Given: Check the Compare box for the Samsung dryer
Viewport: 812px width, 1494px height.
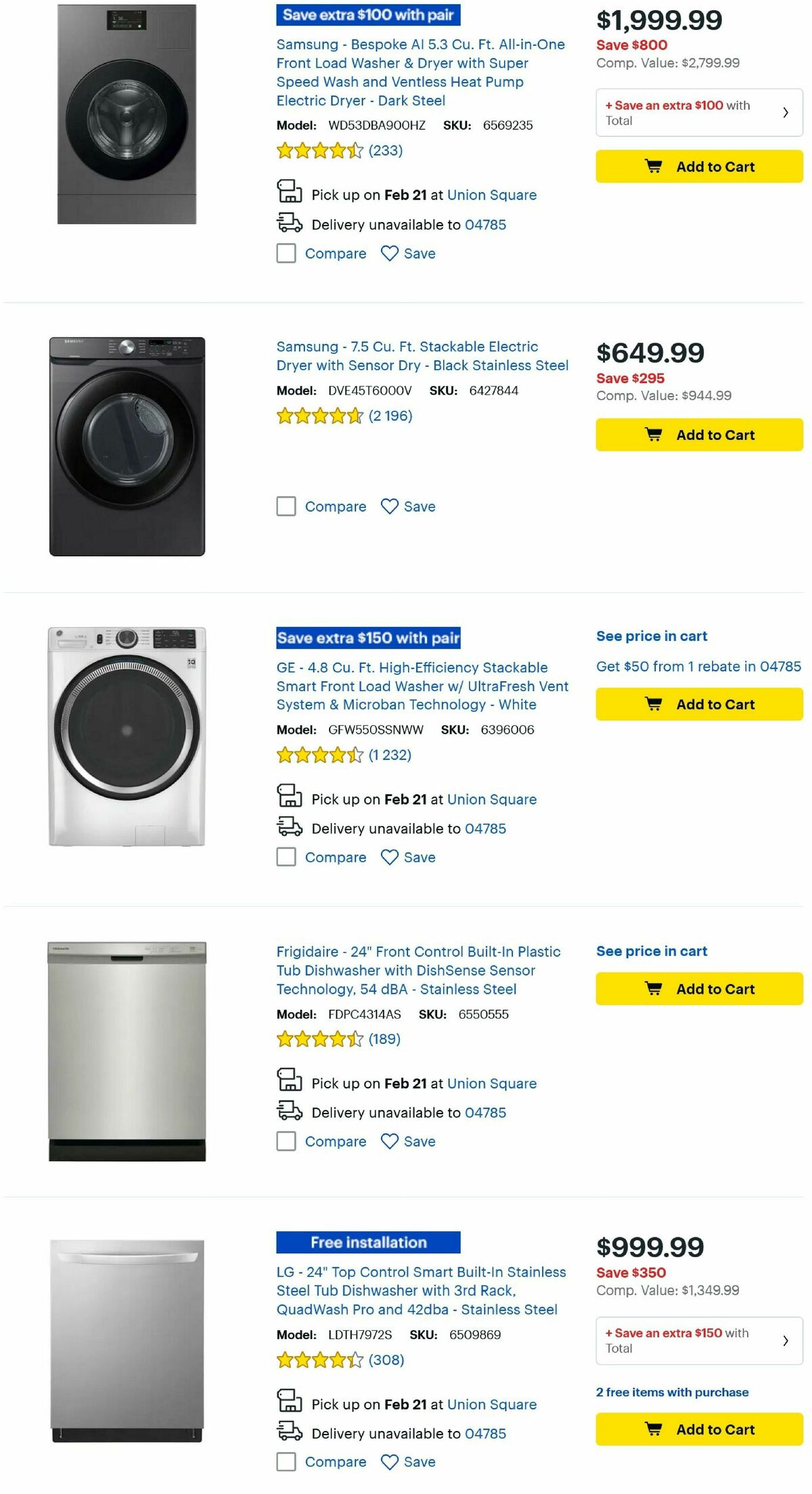Looking at the screenshot, I should [x=286, y=506].
